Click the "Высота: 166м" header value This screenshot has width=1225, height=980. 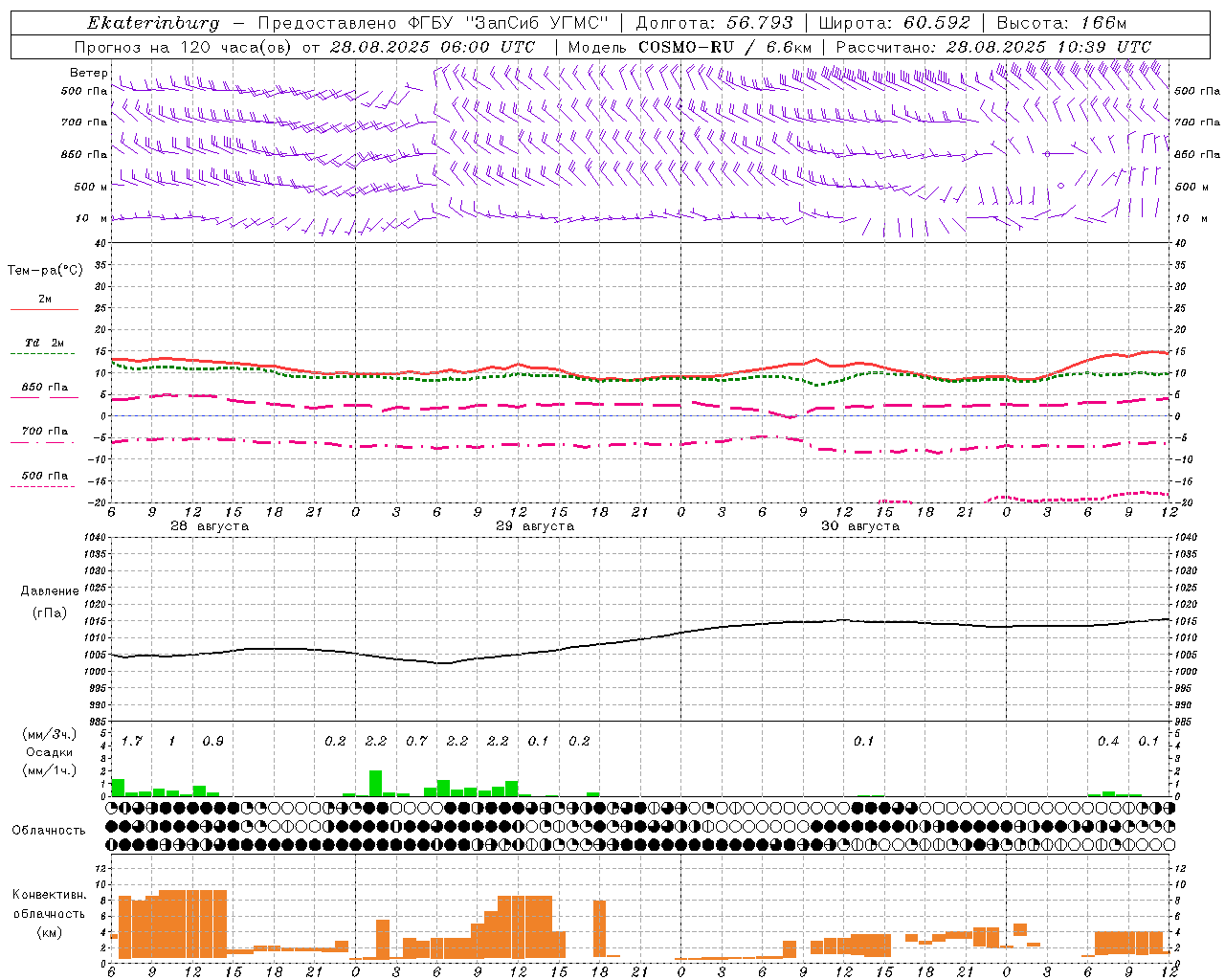pos(1061,23)
